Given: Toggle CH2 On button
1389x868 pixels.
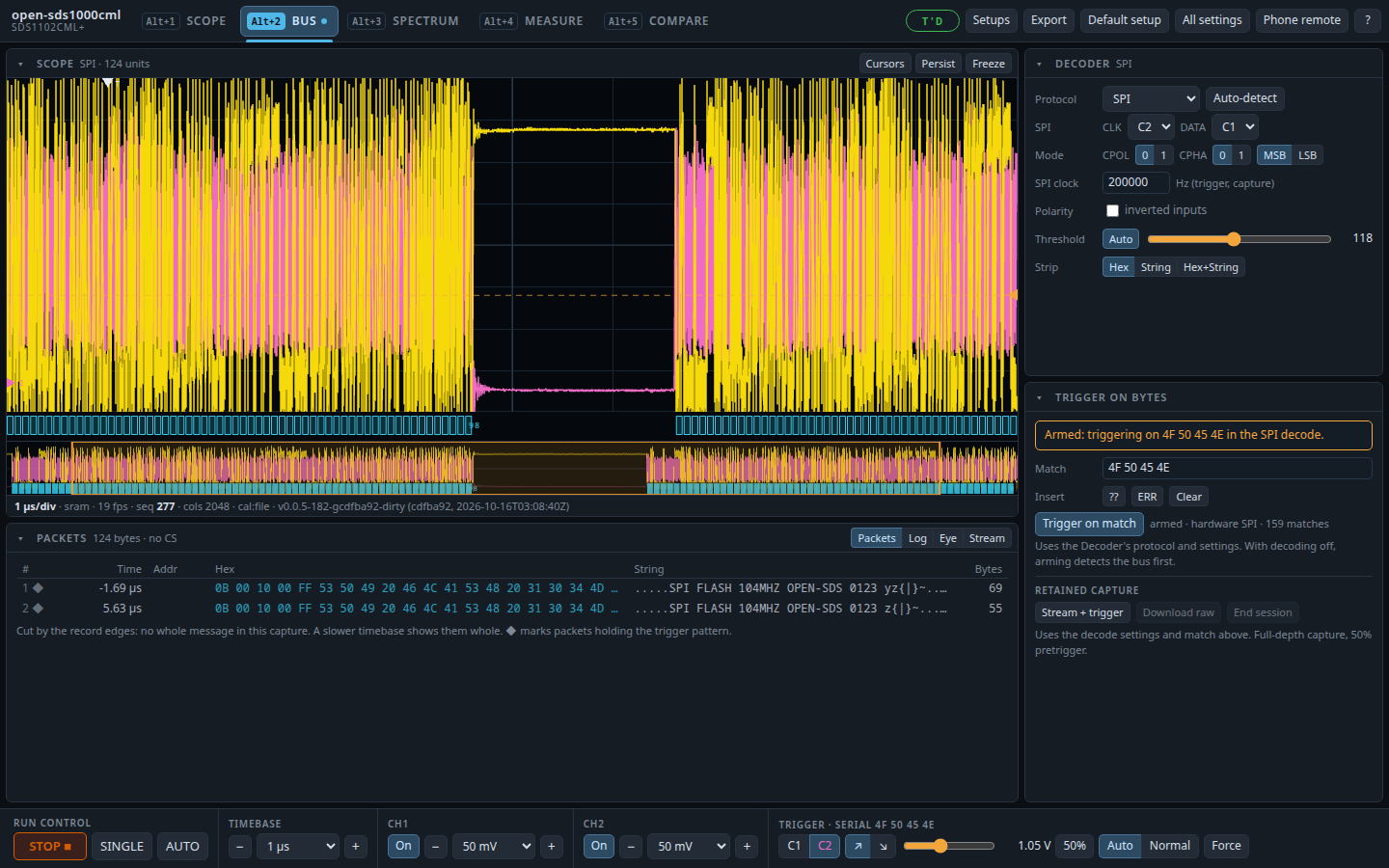Looking at the screenshot, I should coord(599,846).
